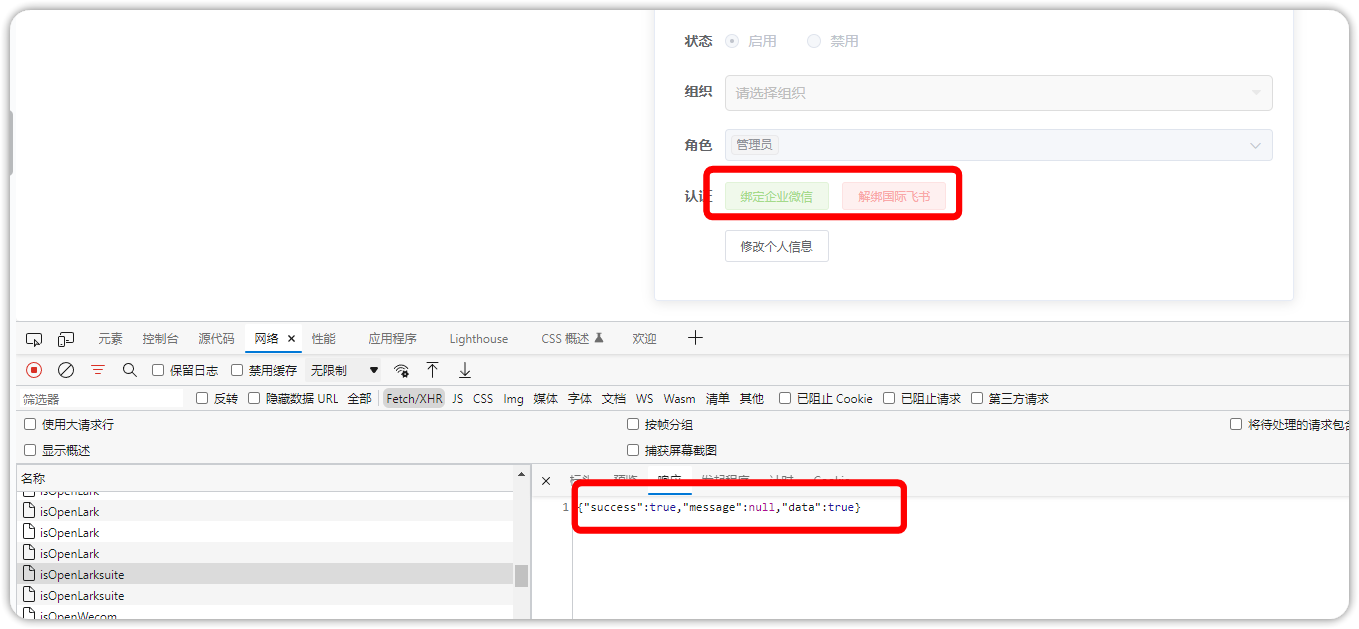Click the 修改个人信息 button
1359x629 pixels.
pyautogui.click(x=777, y=246)
